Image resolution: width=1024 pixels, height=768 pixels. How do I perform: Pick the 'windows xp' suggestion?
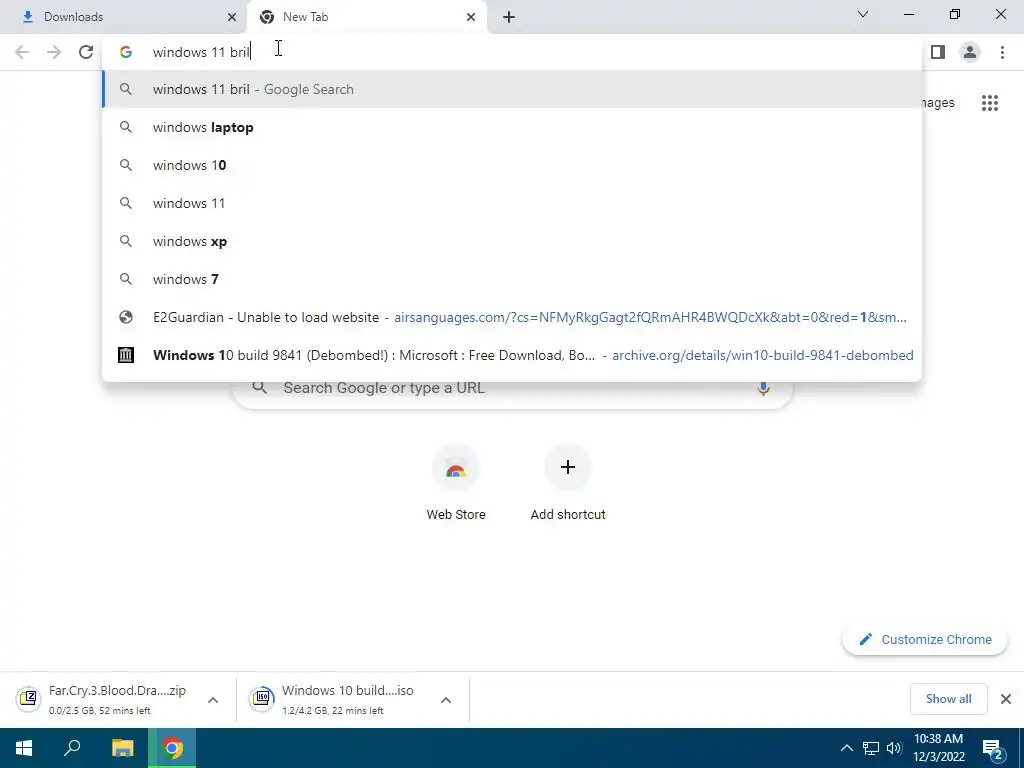(x=512, y=241)
